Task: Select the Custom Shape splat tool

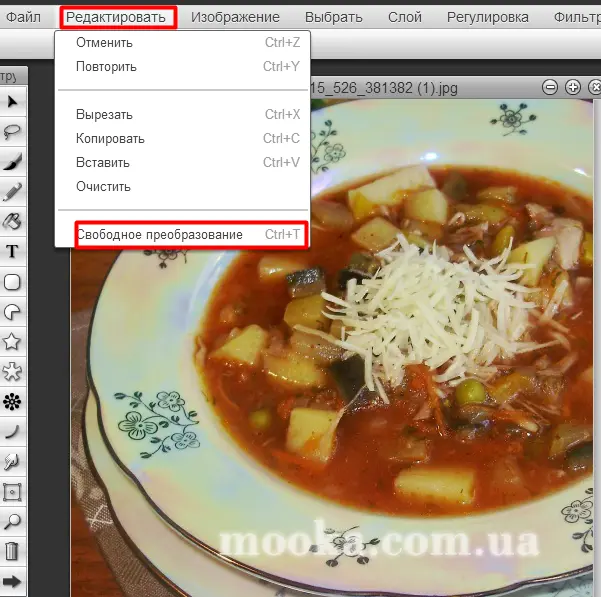Action: tap(12, 372)
